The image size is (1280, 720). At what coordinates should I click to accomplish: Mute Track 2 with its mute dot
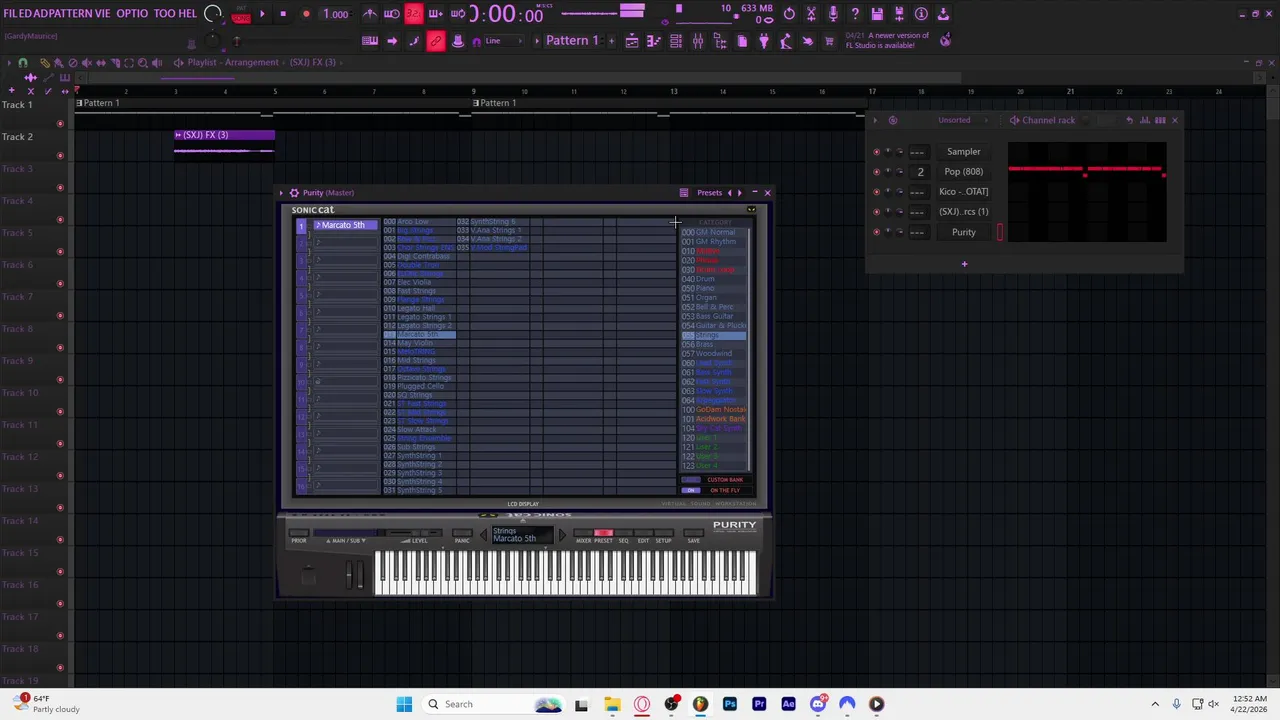coord(60,156)
